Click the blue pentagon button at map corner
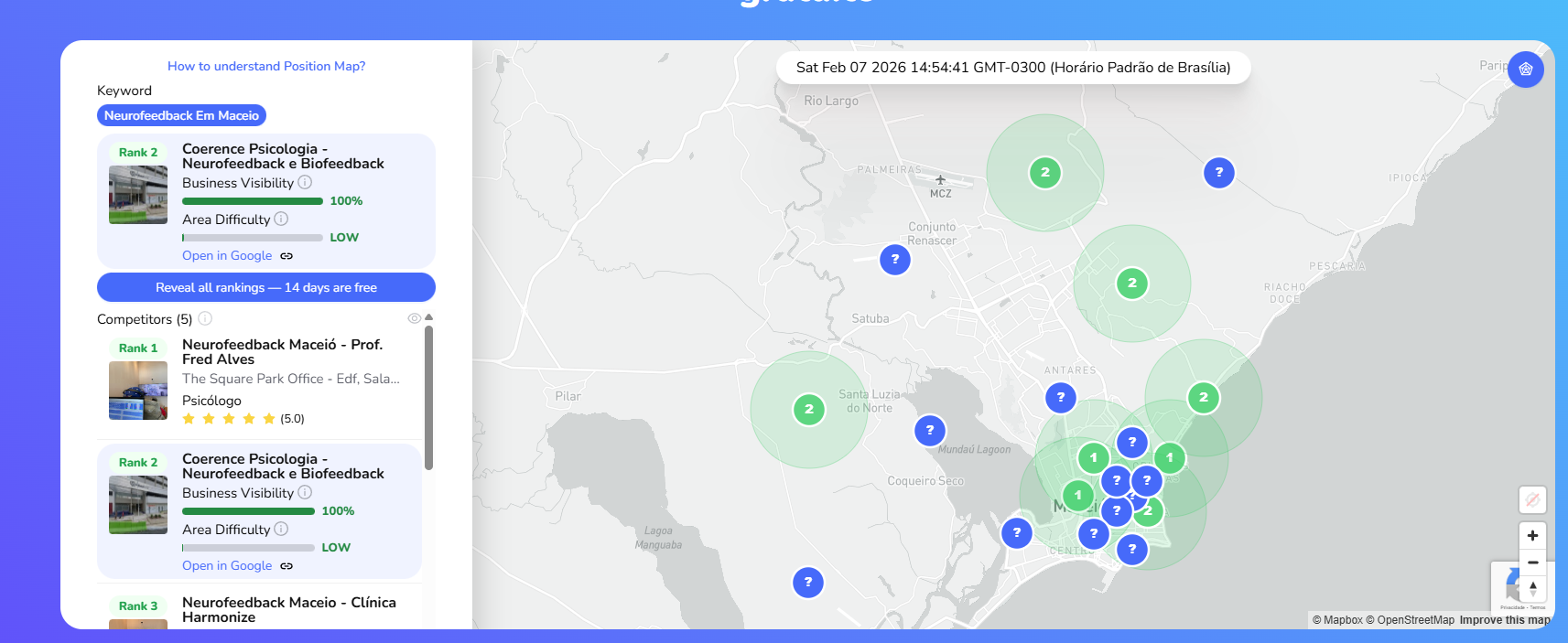This screenshot has width=1568, height=643. pos(1525,70)
